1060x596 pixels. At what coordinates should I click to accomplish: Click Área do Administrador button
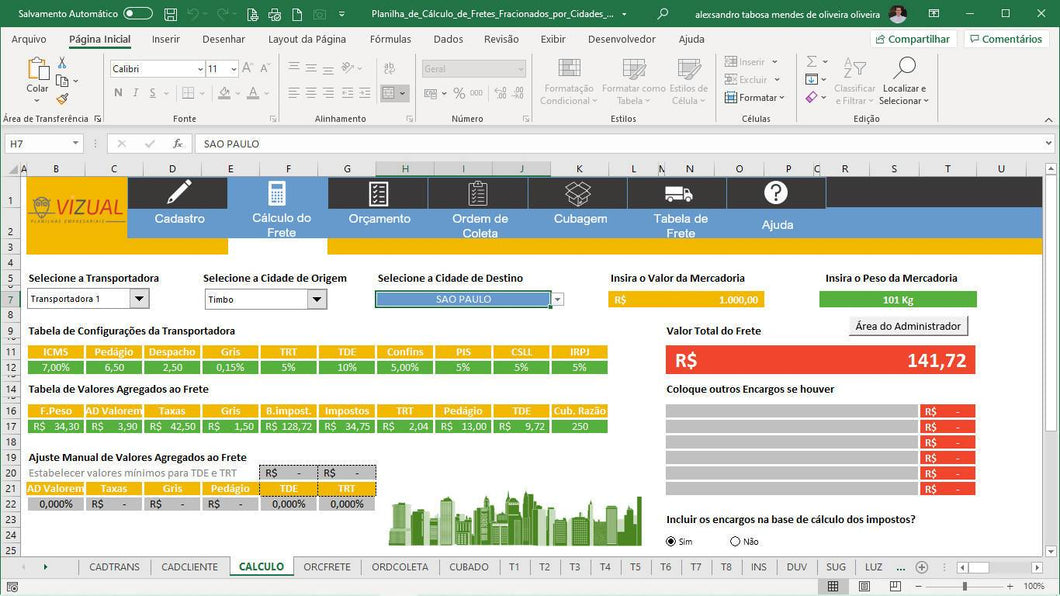pyautogui.click(x=908, y=326)
